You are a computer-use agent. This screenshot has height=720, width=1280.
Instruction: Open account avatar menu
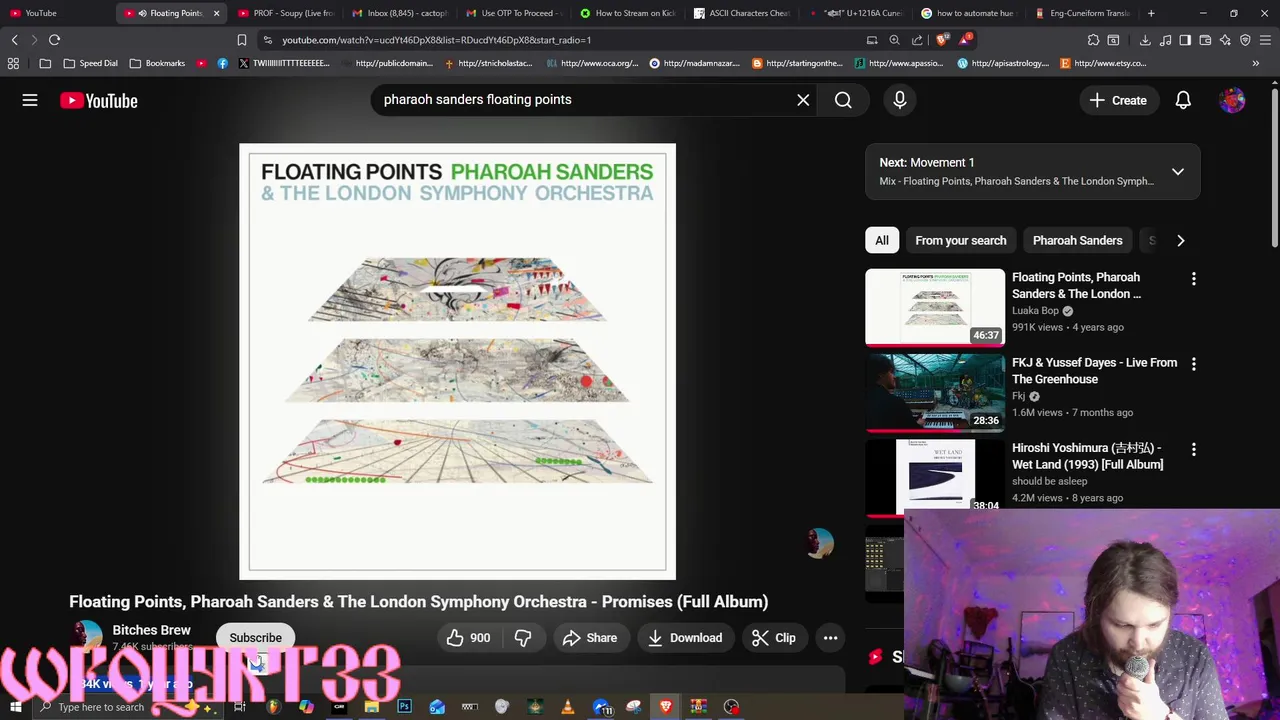1232,100
